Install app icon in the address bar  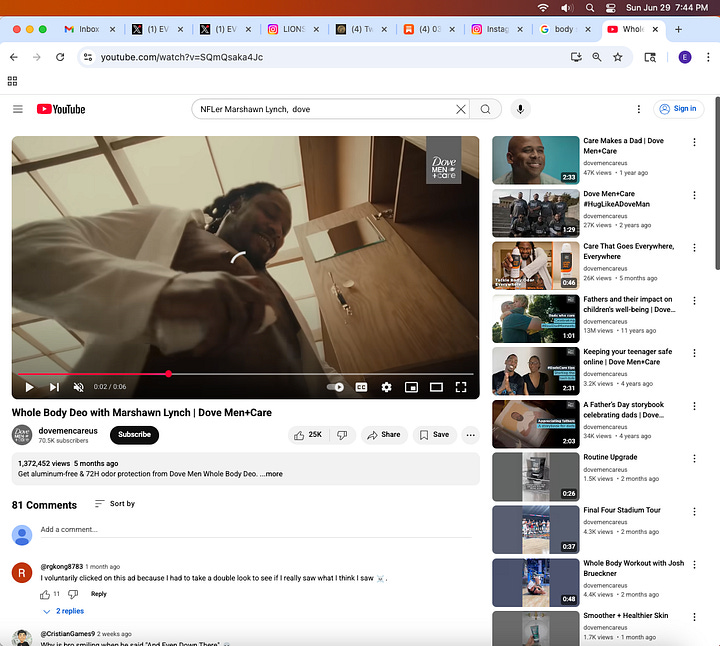(576, 57)
